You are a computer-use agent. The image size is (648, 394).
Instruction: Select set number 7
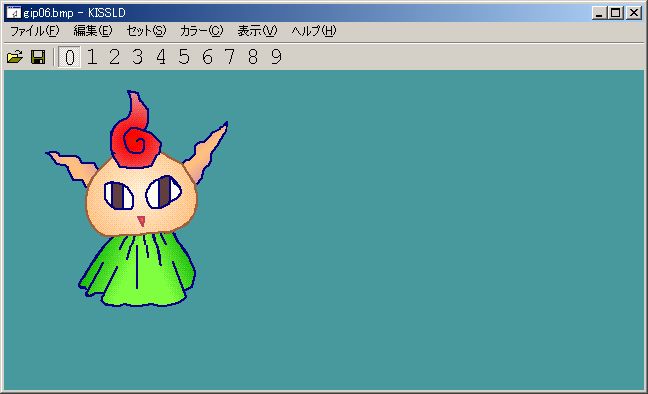tap(230, 57)
